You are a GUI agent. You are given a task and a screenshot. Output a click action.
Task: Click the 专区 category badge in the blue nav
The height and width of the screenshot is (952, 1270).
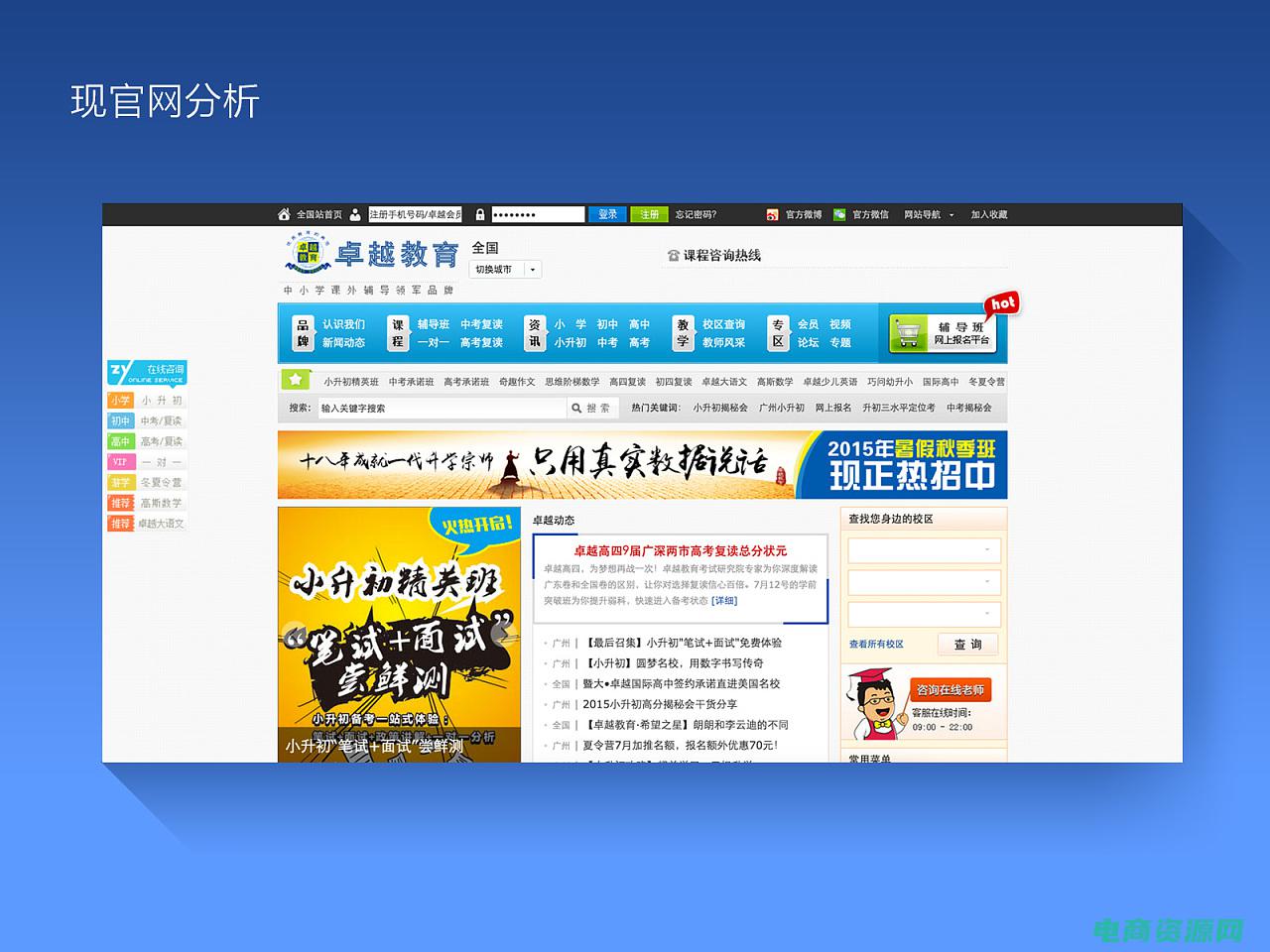point(777,333)
